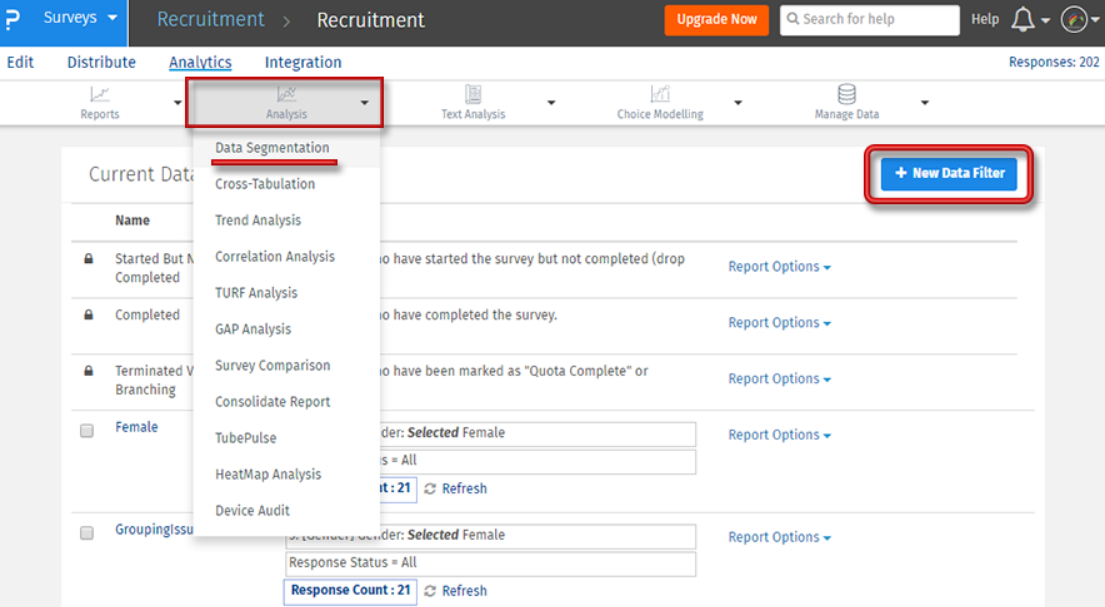Click GroupingIssue Response Status = All criteria box
This screenshot has width=1105, height=607.
(490, 563)
